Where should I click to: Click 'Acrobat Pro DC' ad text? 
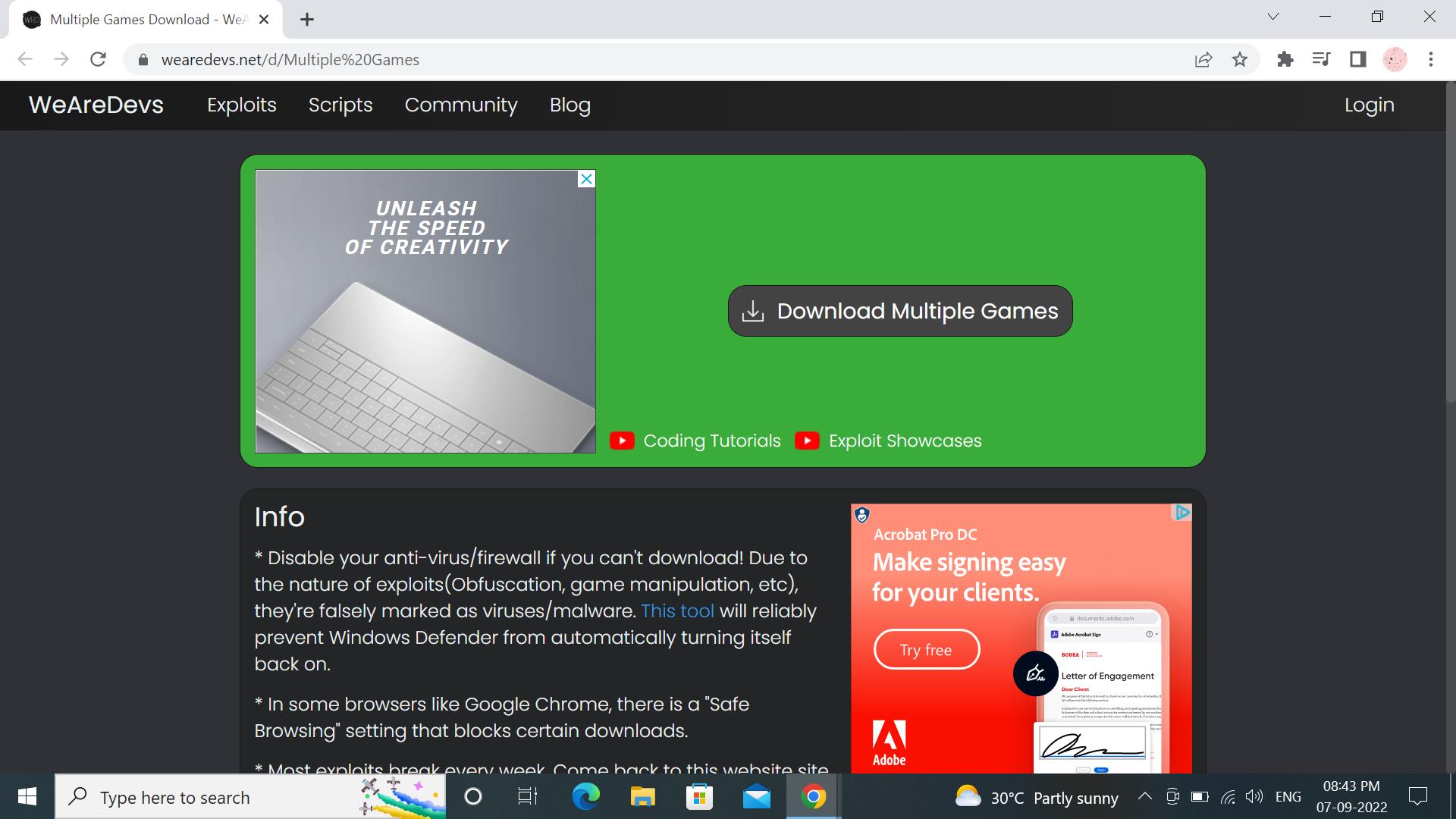[x=925, y=535]
